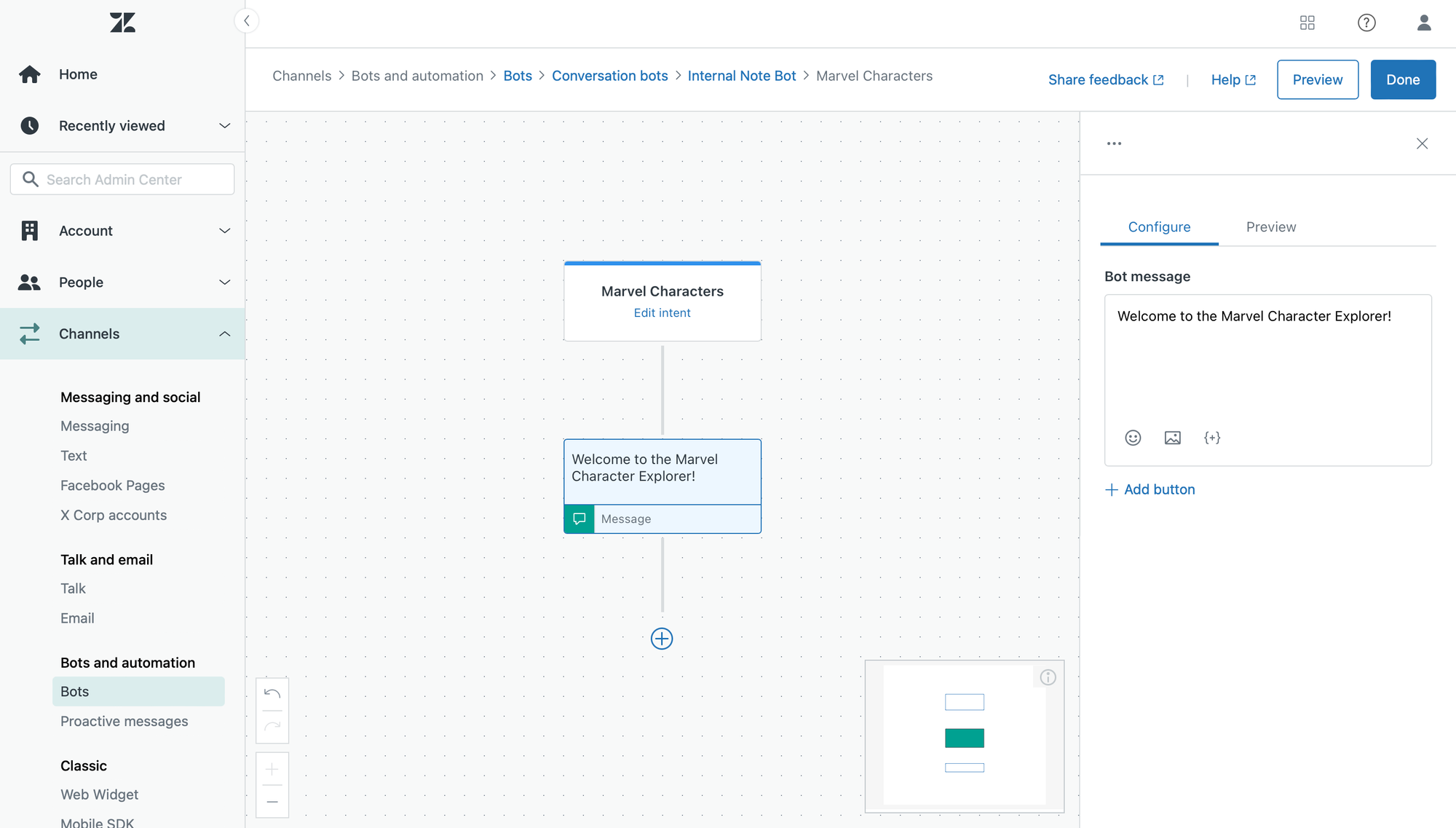
Task: Click the undo arrow on the canvas
Action: click(x=272, y=693)
